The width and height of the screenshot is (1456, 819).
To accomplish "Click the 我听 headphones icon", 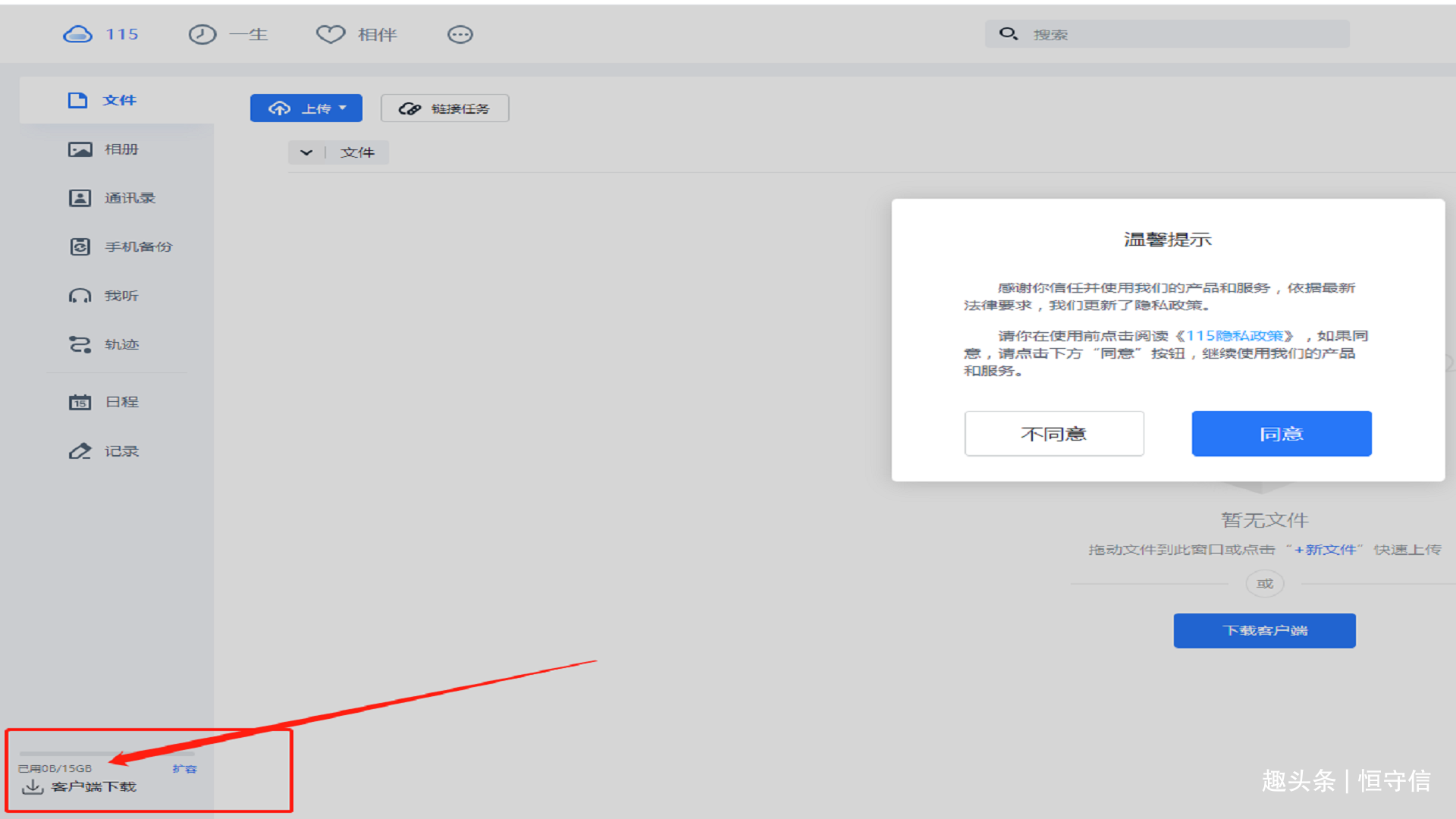I will 80,296.
